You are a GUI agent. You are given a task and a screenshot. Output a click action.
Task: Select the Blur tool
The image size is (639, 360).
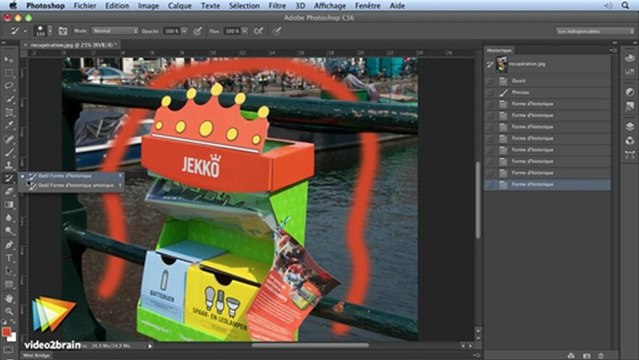[x=9, y=218]
